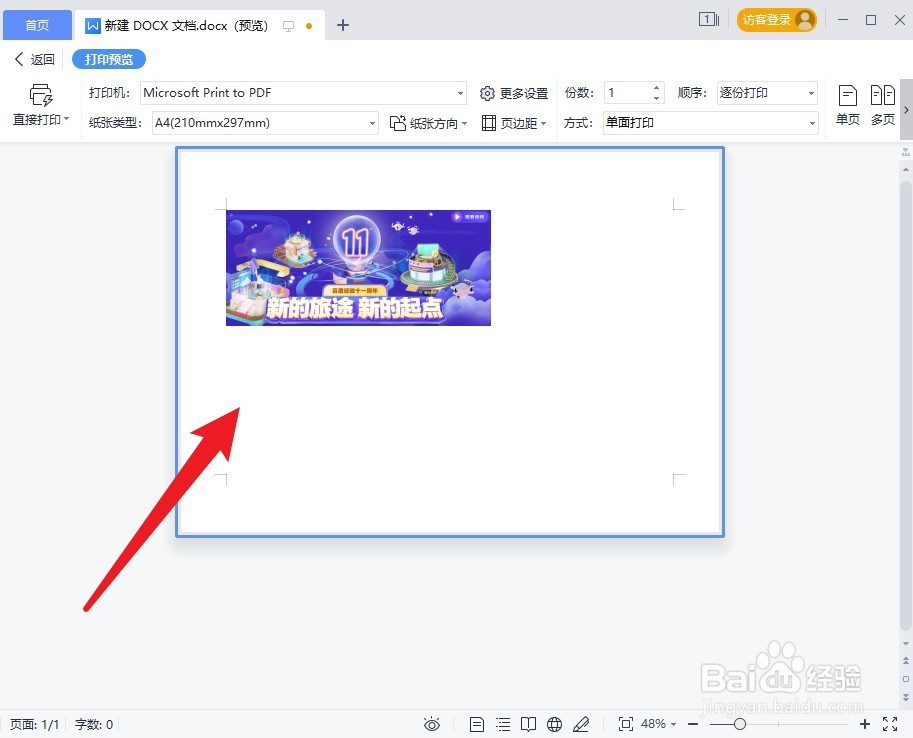Enter full screen with the expand icon

(890, 724)
